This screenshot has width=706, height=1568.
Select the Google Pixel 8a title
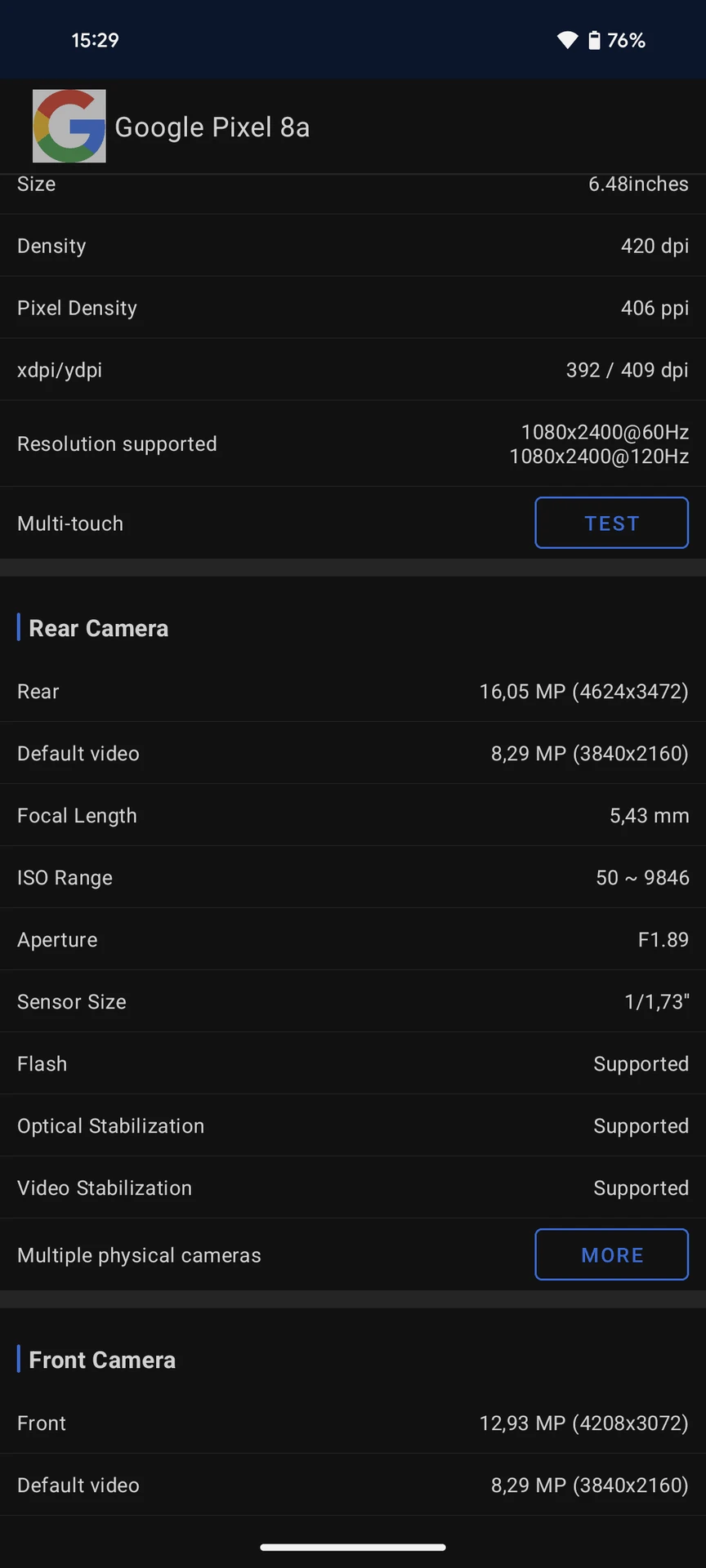pyautogui.click(x=212, y=127)
